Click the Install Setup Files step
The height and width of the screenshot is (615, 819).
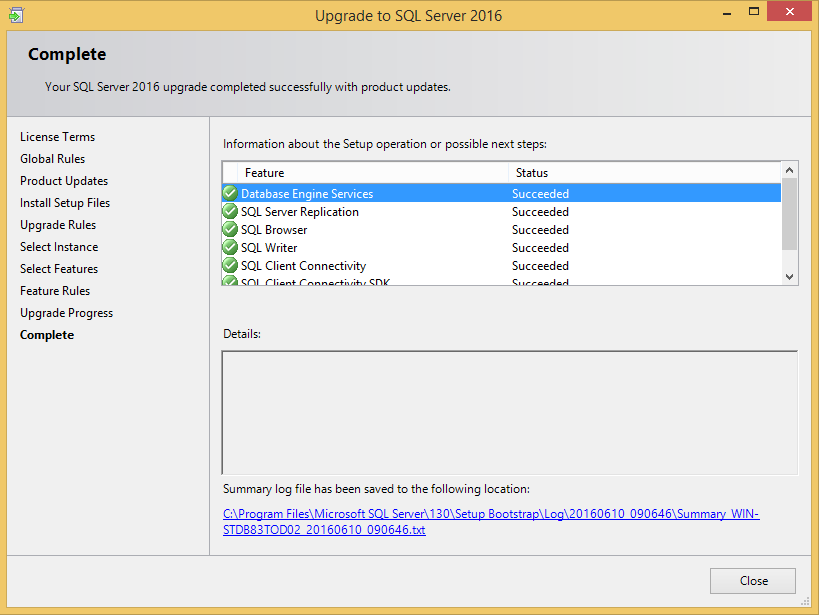point(65,203)
